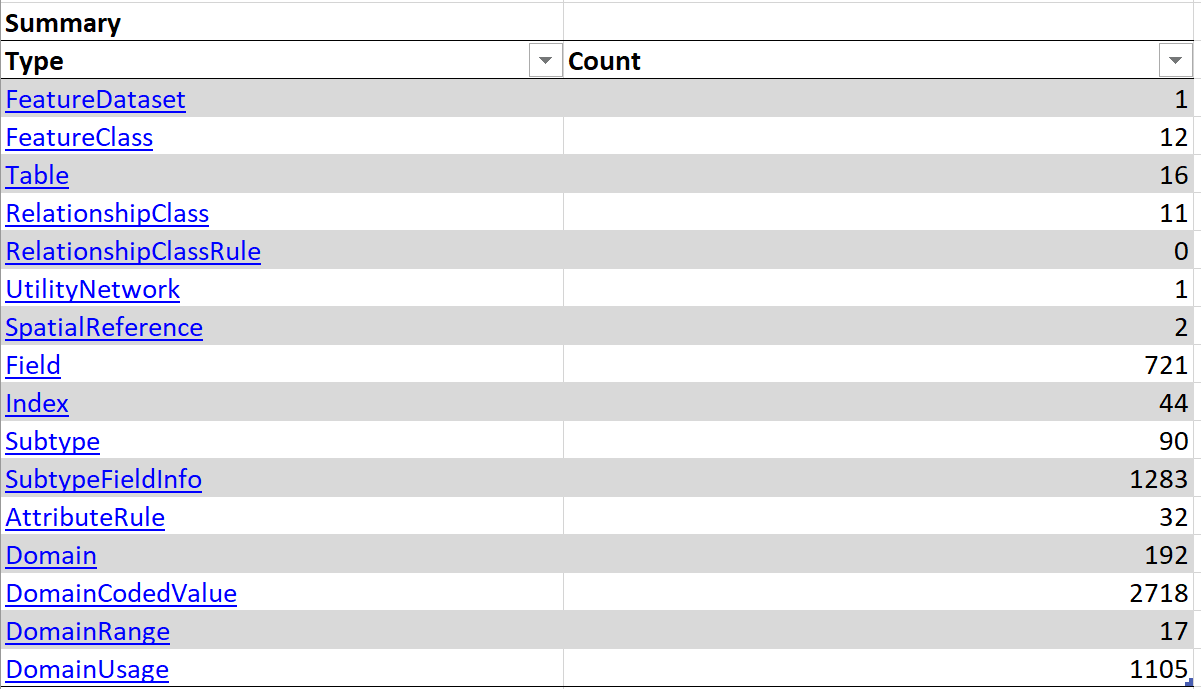
Task: Follow the FeatureClass hyperlink
Action: point(79,138)
